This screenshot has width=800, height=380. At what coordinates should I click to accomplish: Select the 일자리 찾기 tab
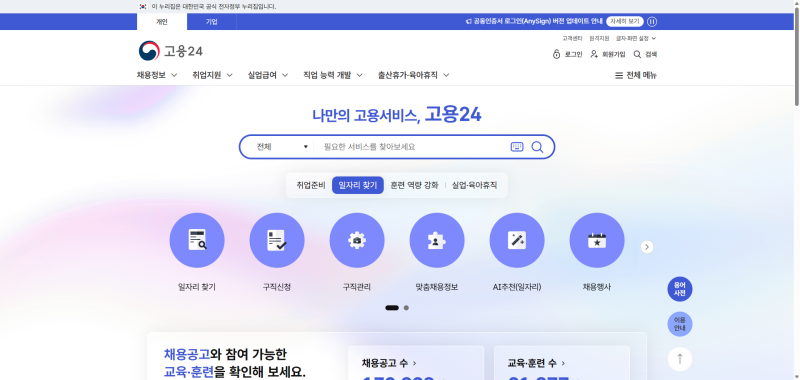[358, 185]
